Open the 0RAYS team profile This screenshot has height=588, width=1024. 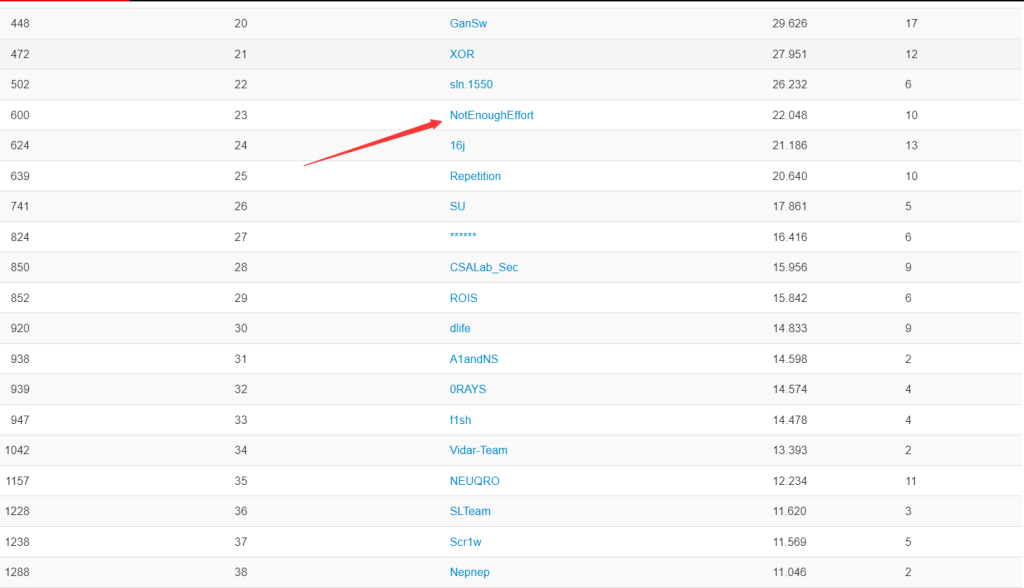468,389
